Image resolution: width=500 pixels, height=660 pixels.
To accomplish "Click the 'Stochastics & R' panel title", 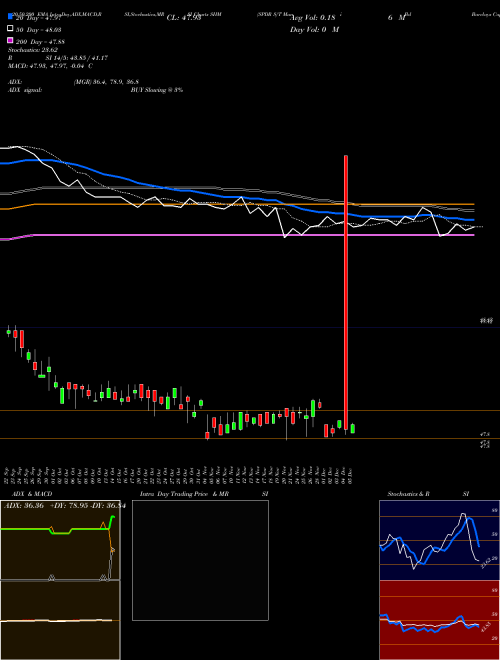I will [409, 494].
